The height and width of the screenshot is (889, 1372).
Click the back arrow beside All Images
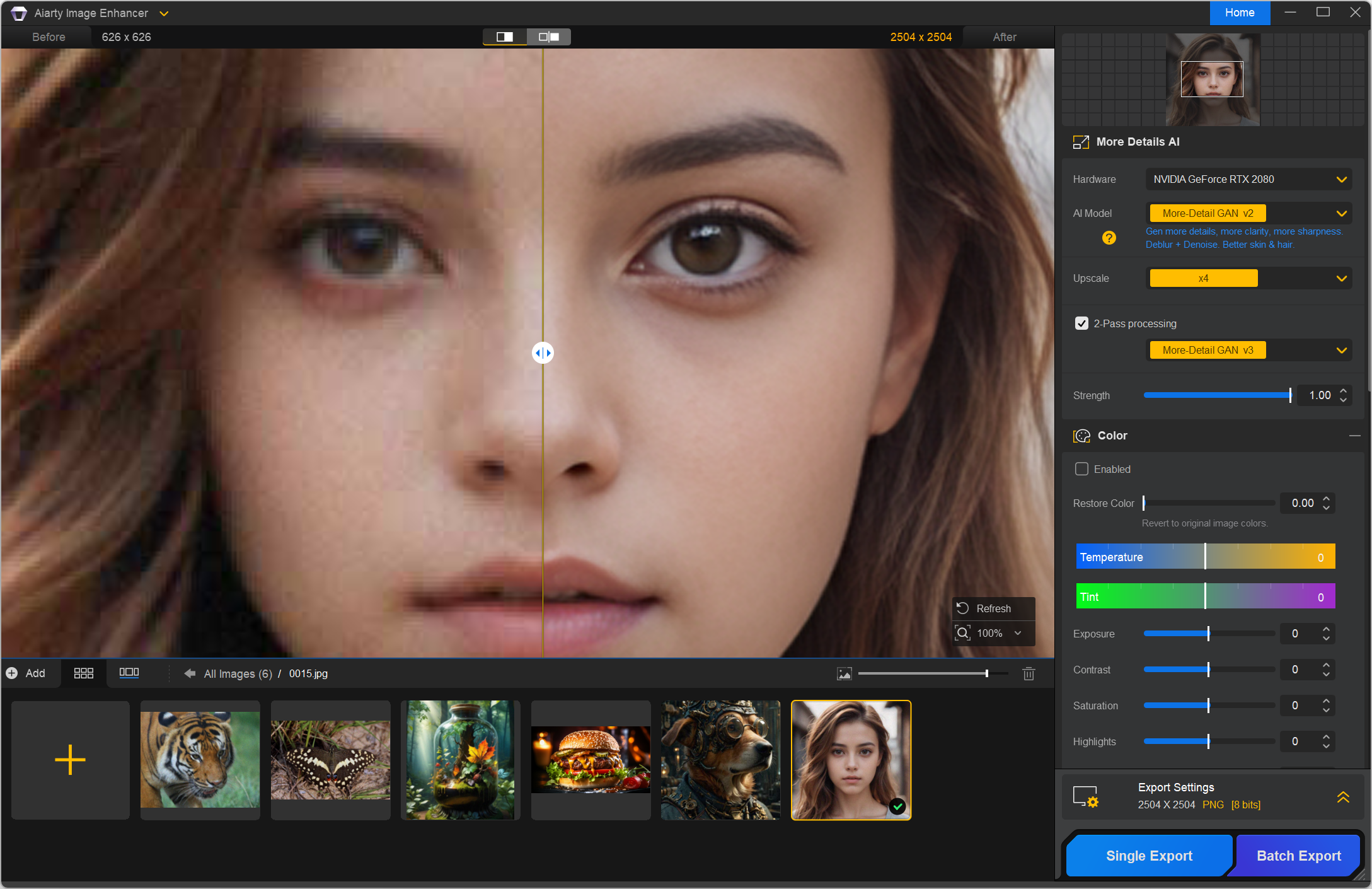(189, 673)
